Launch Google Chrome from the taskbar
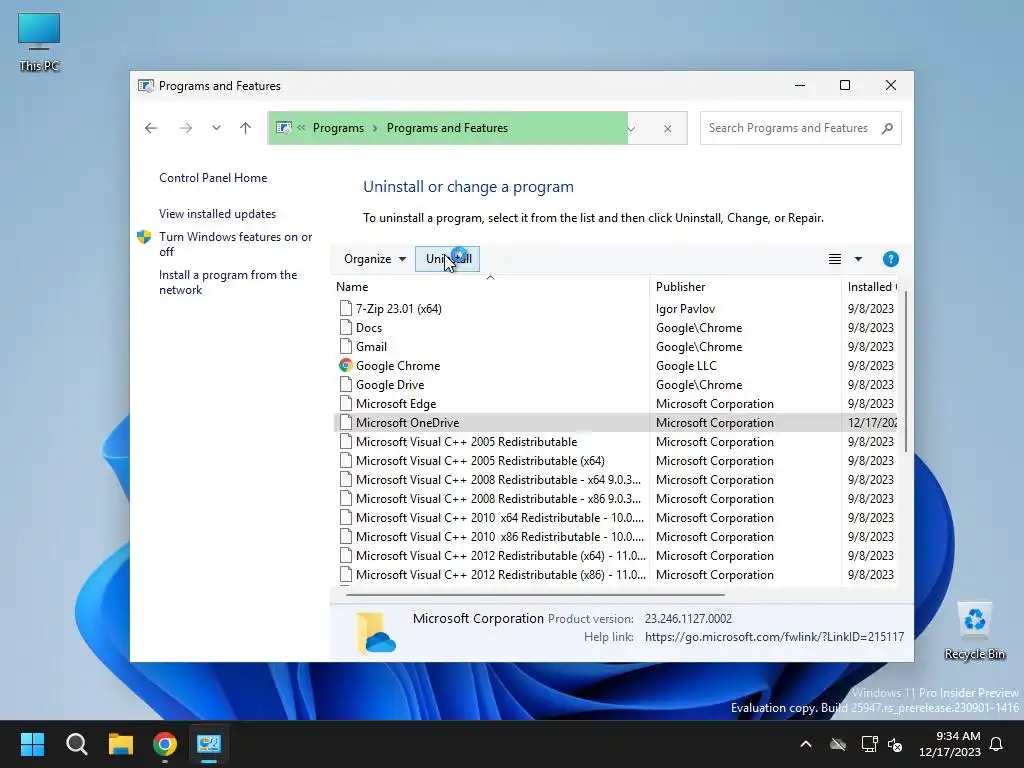 (x=165, y=744)
